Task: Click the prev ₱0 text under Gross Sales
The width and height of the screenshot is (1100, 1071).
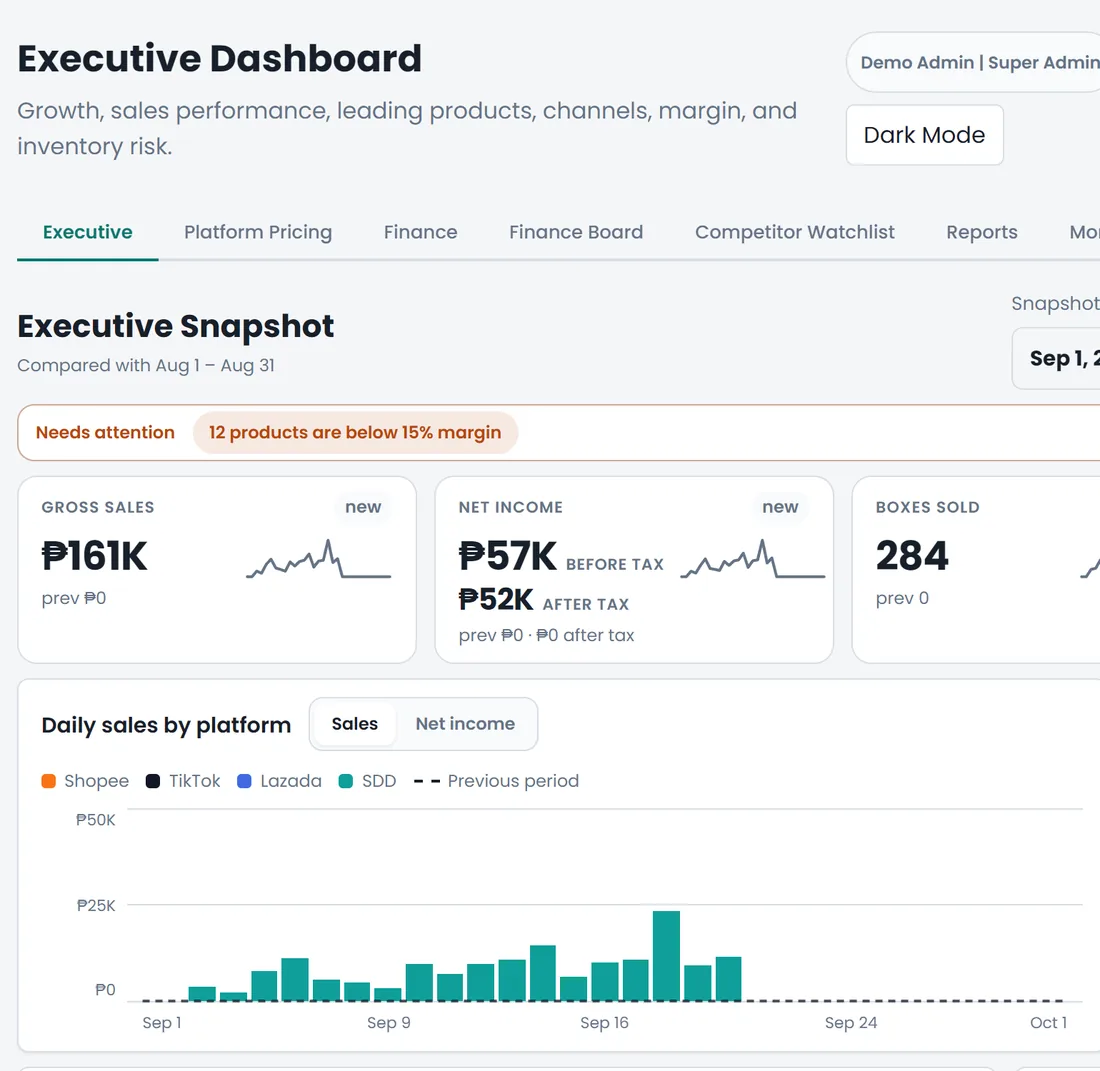Action: pos(74,598)
